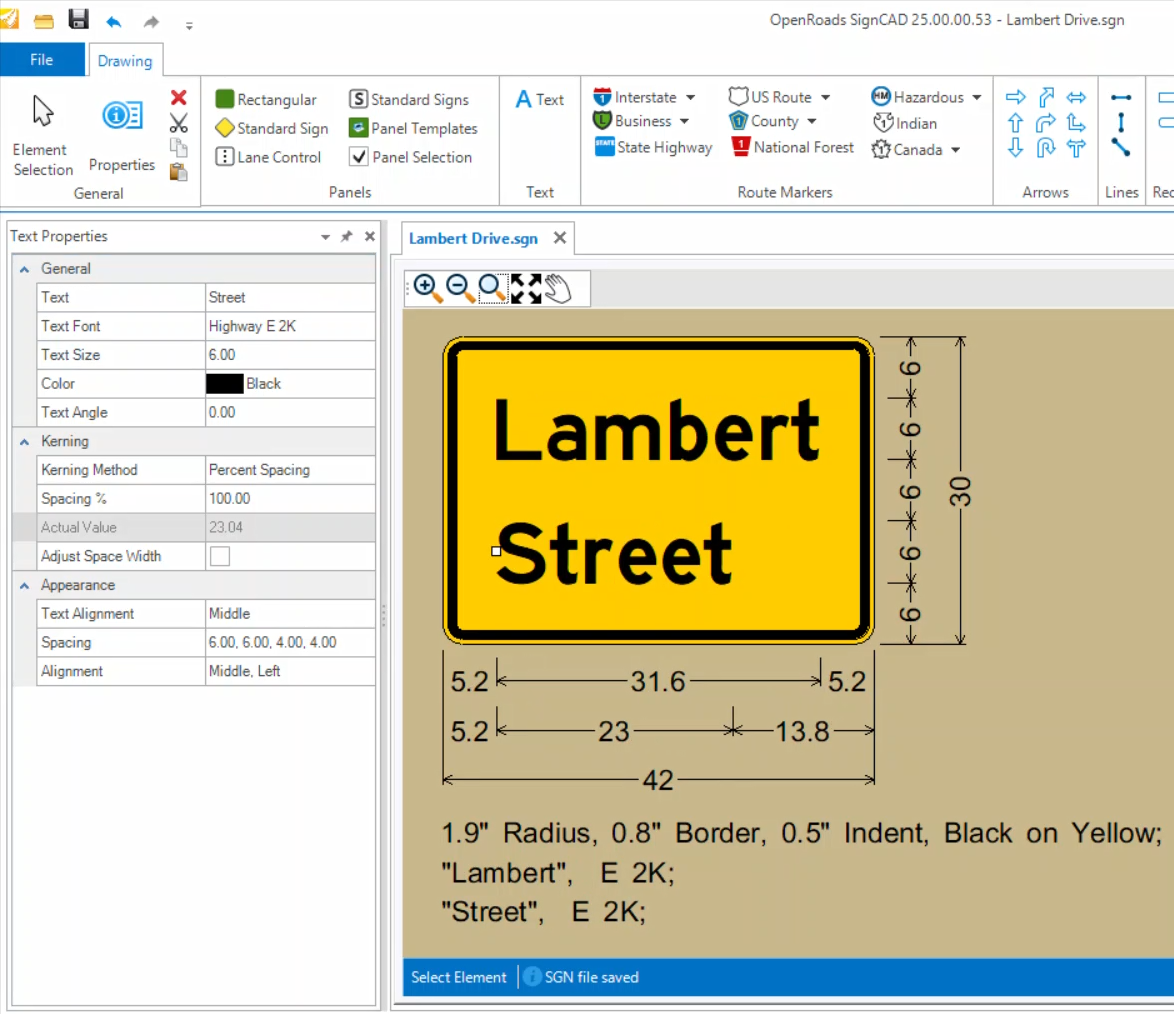
Task: Select the Zoom In magnifier tool
Action: click(426, 288)
